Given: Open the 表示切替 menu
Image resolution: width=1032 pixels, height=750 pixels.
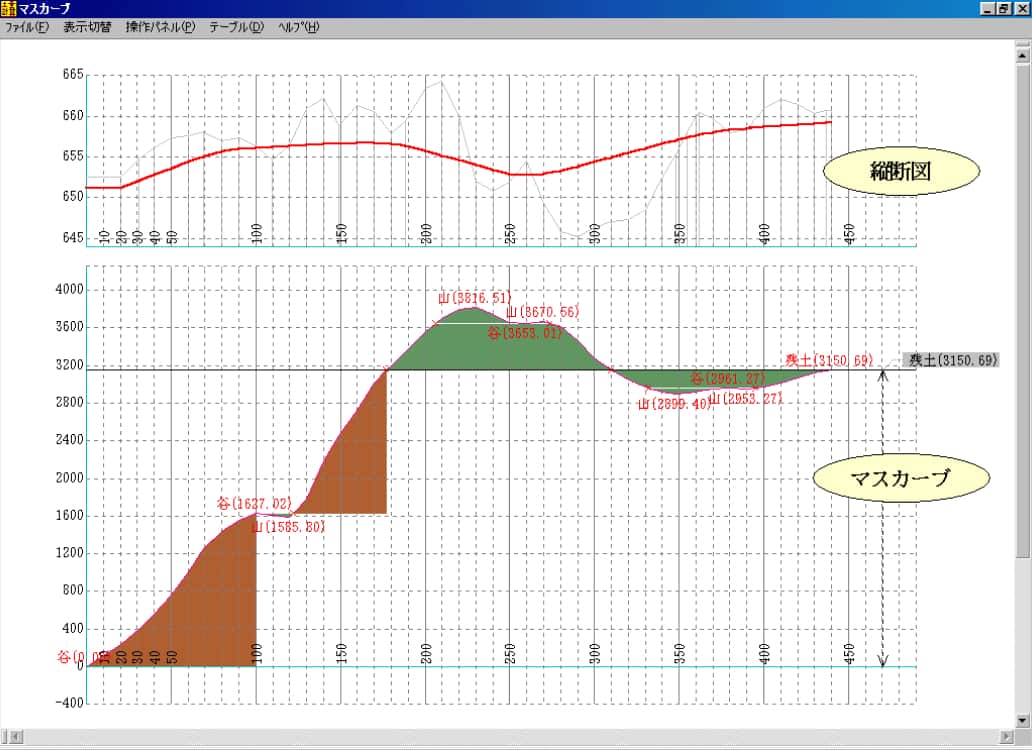Looking at the screenshot, I should click(x=87, y=27).
